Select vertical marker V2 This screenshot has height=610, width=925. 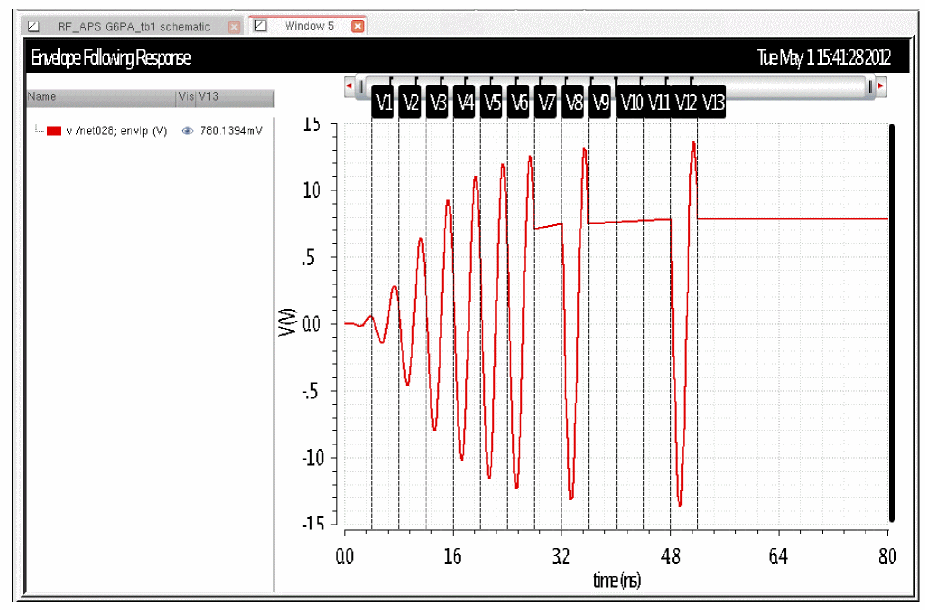pos(410,103)
